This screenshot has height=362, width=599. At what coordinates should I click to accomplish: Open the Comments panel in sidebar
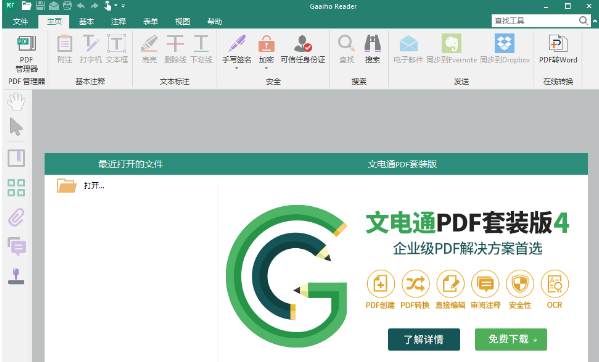(x=17, y=246)
